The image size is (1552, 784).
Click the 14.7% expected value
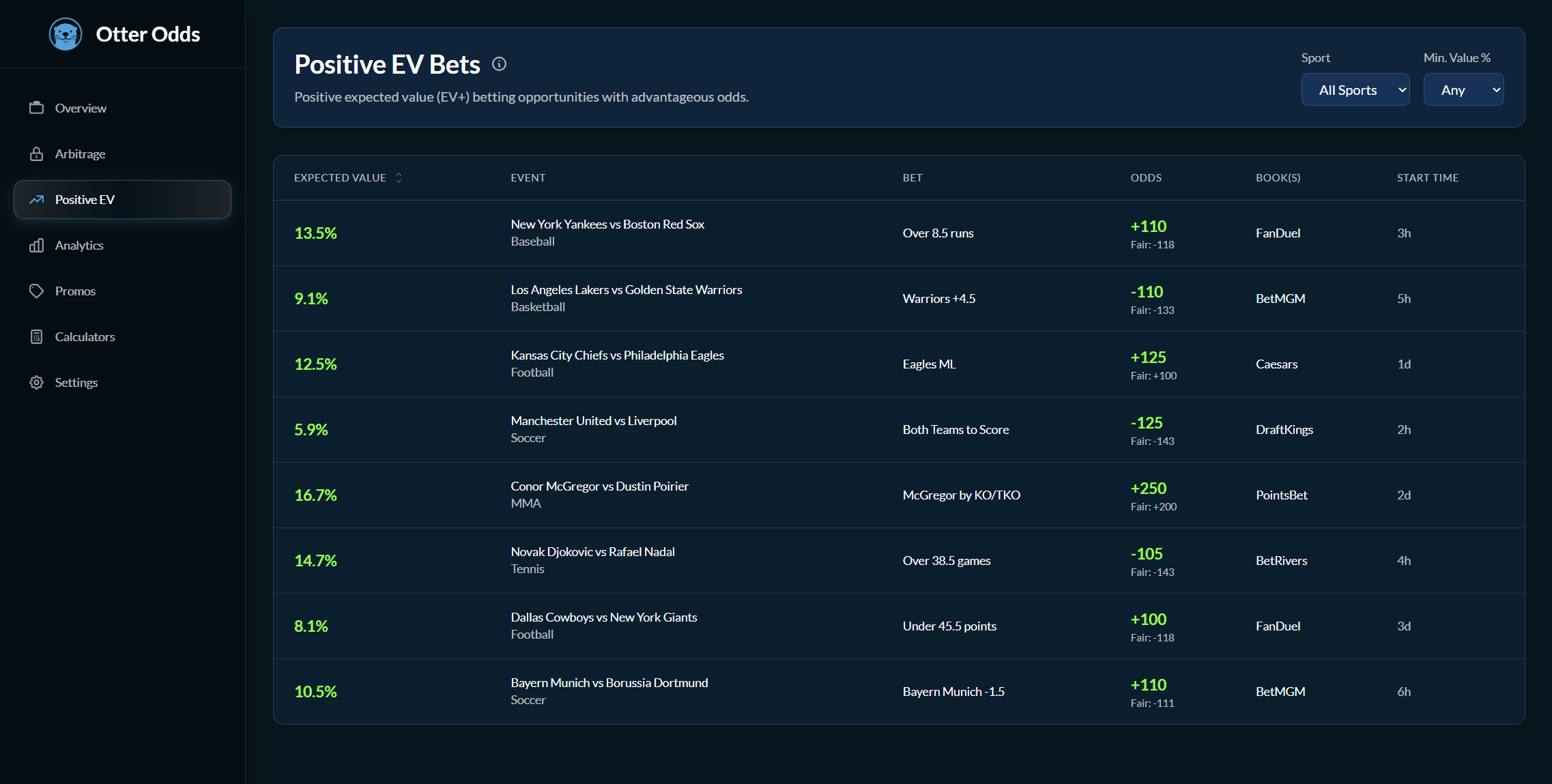click(316, 560)
